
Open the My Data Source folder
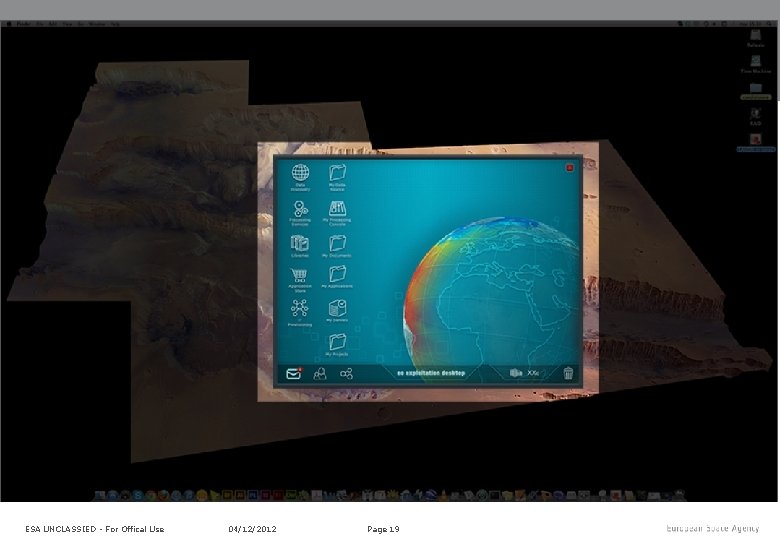pos(337,173)
